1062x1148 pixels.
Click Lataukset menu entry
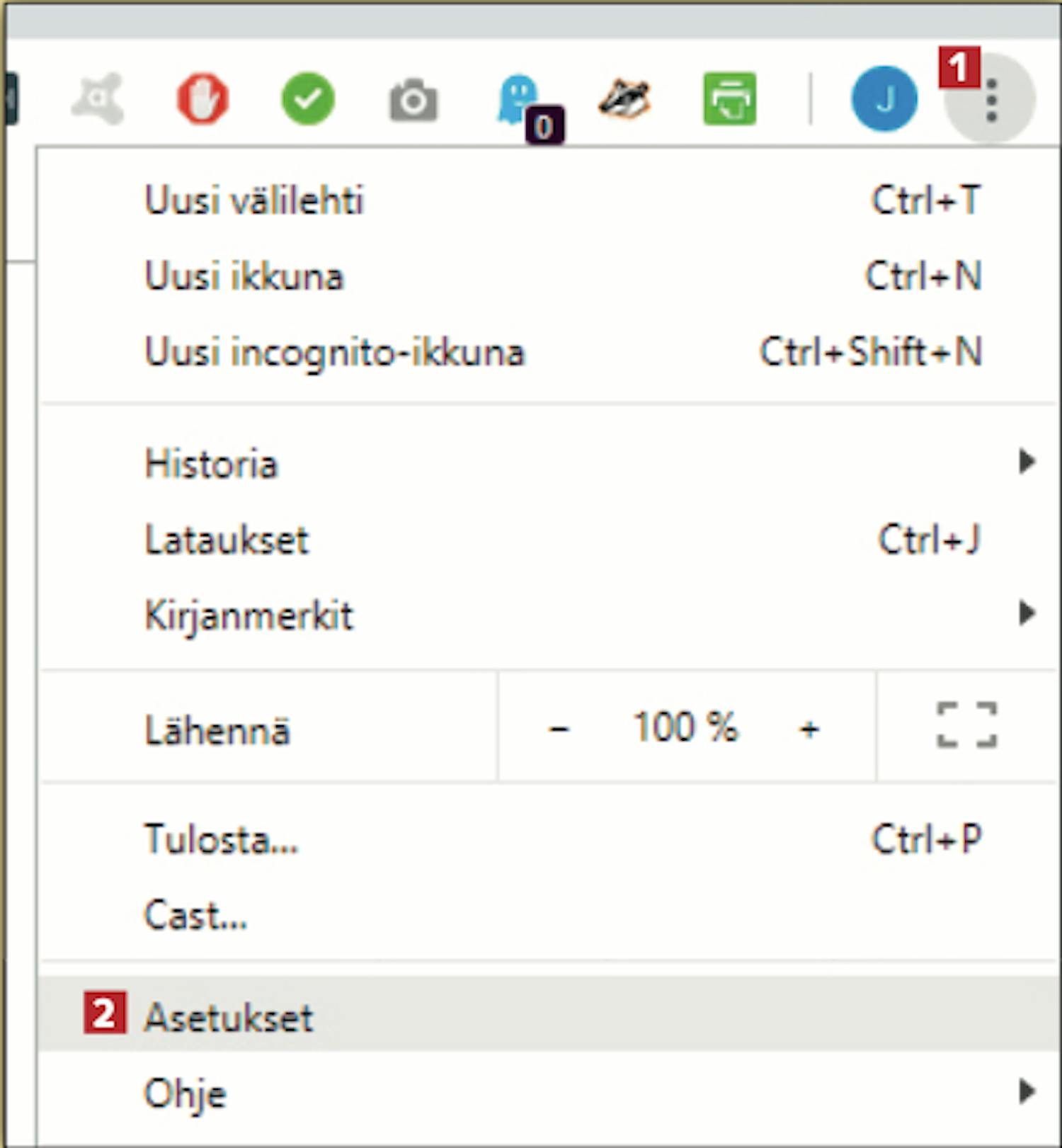tap(227, 540)
